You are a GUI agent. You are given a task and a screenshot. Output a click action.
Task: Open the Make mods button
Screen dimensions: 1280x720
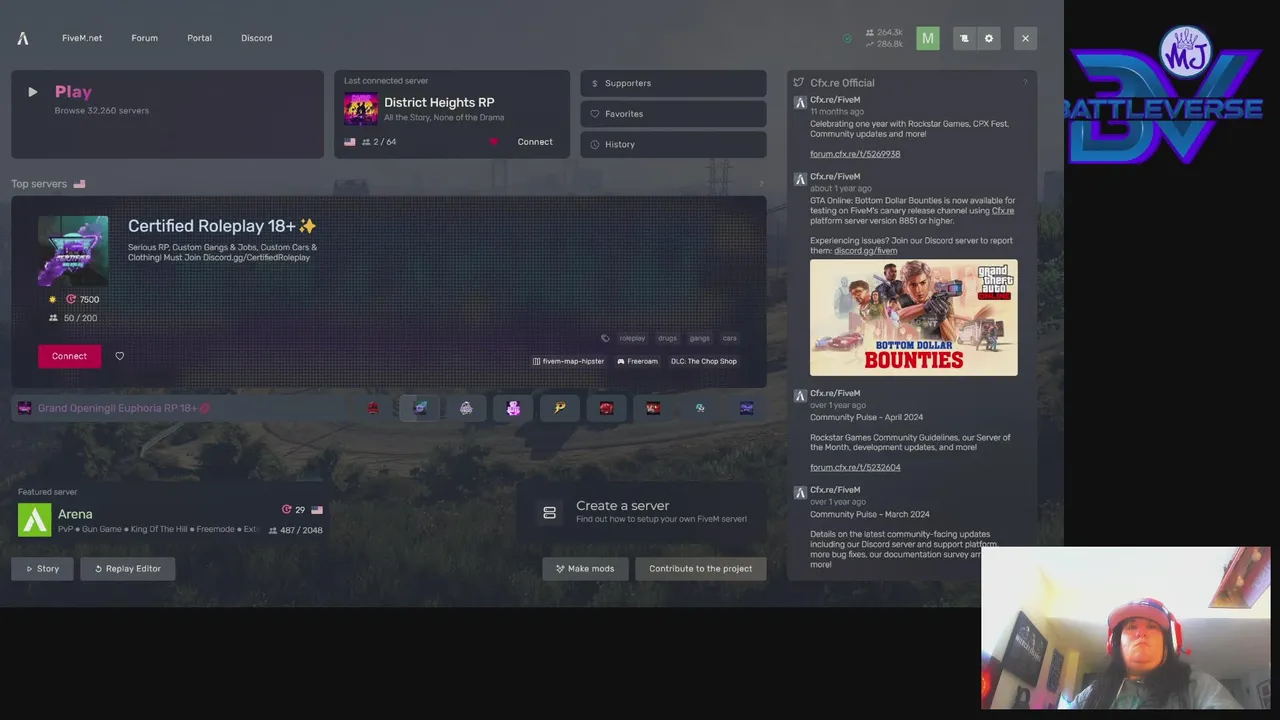click(x=585, y=568)
